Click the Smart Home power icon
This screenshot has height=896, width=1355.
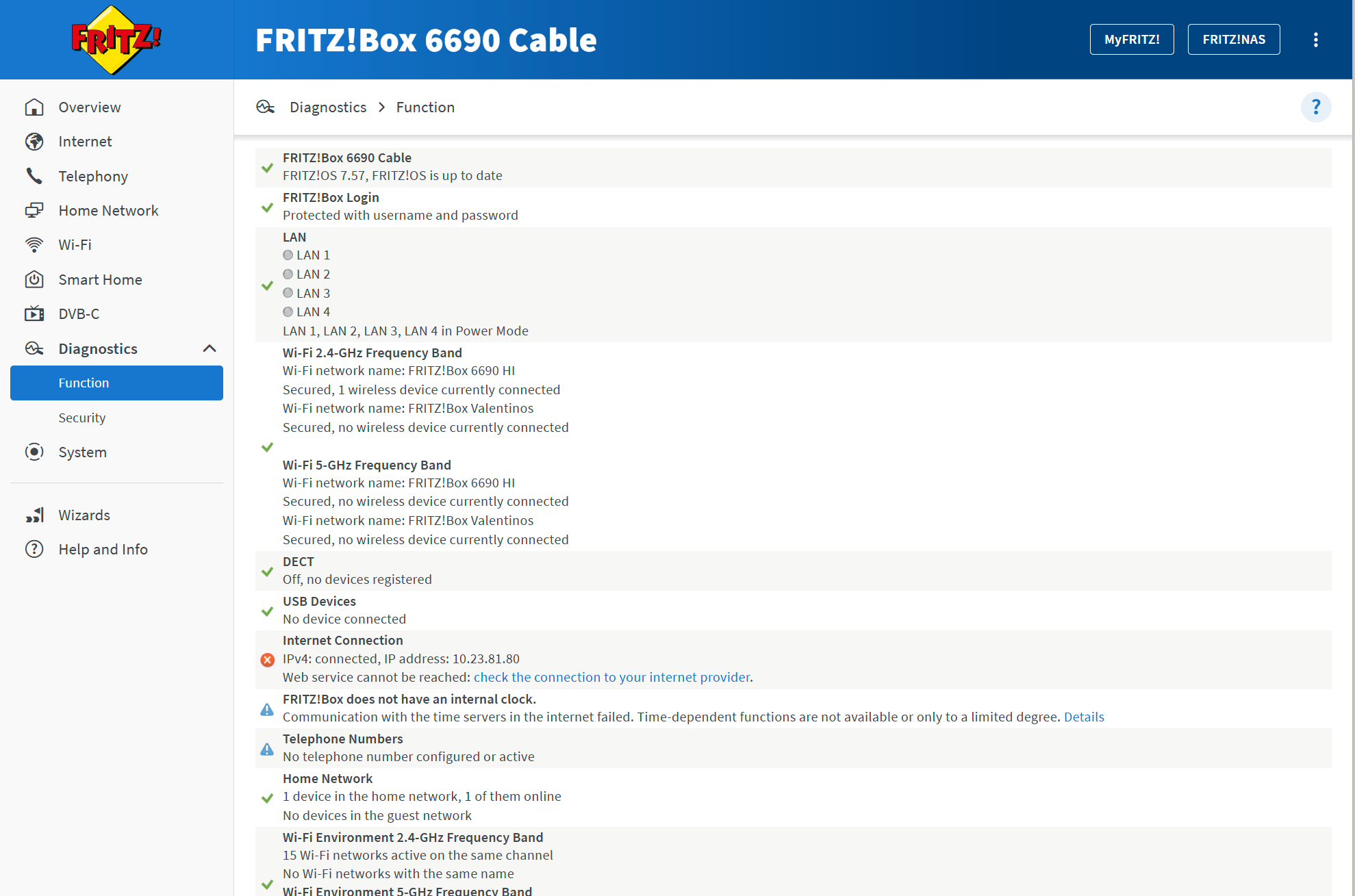pyautogui.click(x=34, y=279)
